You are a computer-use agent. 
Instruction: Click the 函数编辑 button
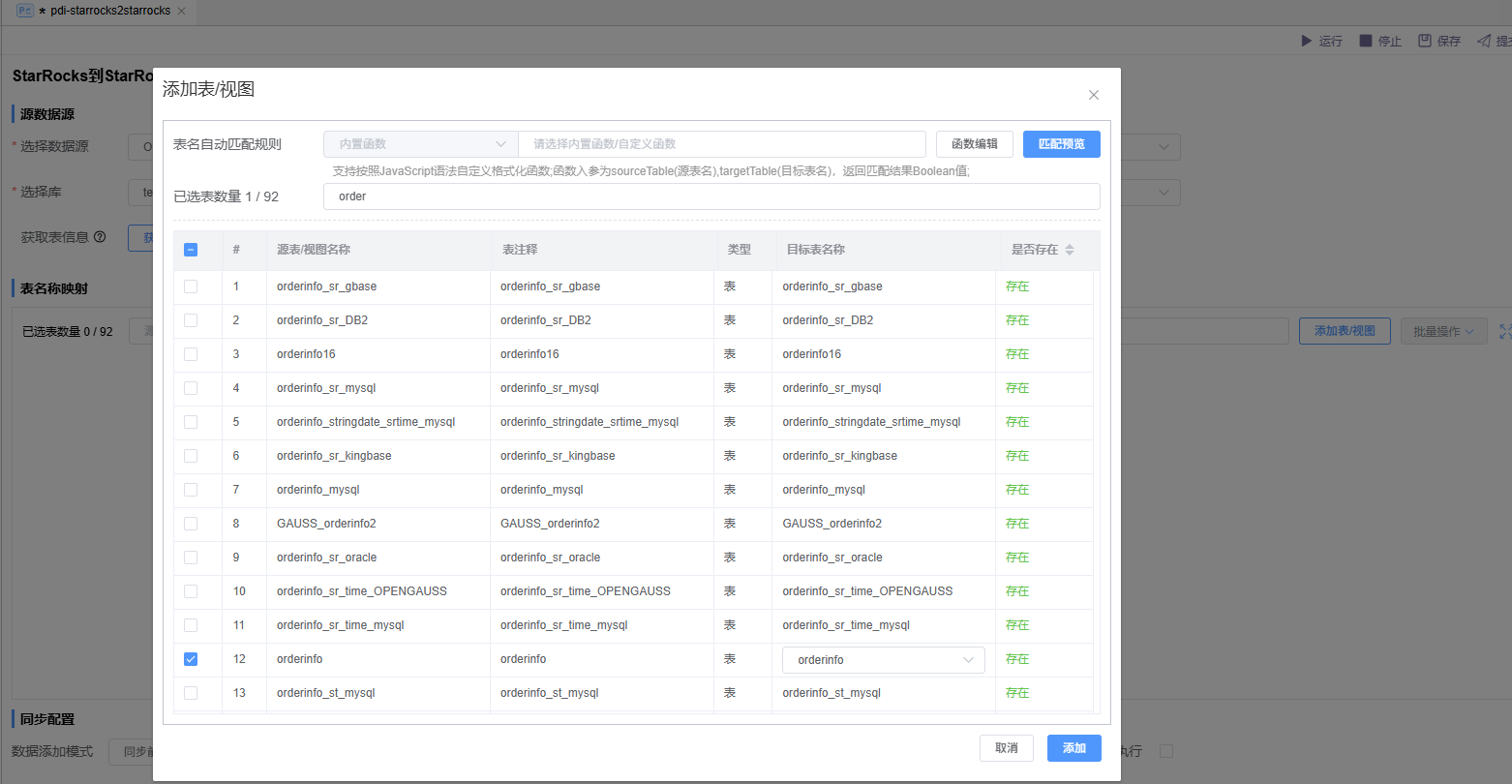[x=974, y=144]
